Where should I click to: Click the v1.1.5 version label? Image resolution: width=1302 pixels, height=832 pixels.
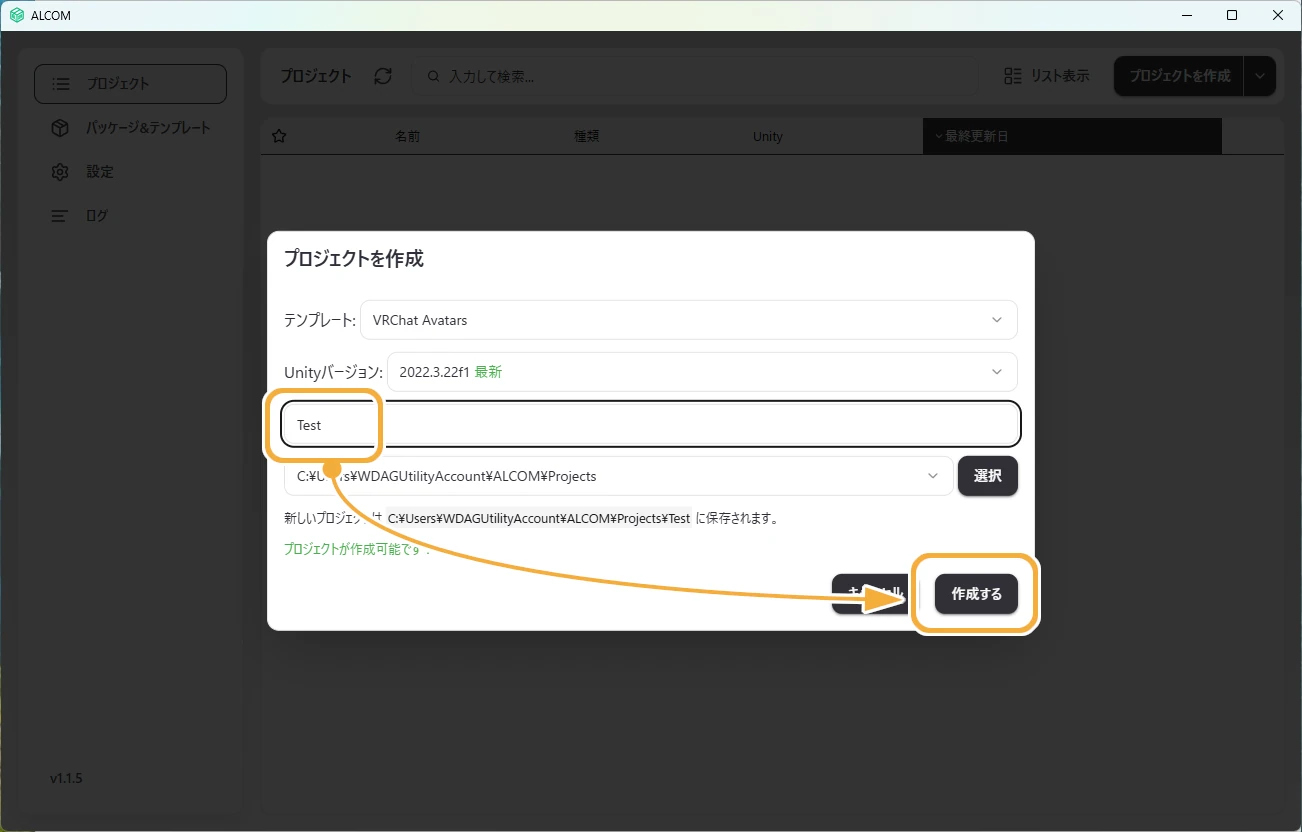coord(66,778)
